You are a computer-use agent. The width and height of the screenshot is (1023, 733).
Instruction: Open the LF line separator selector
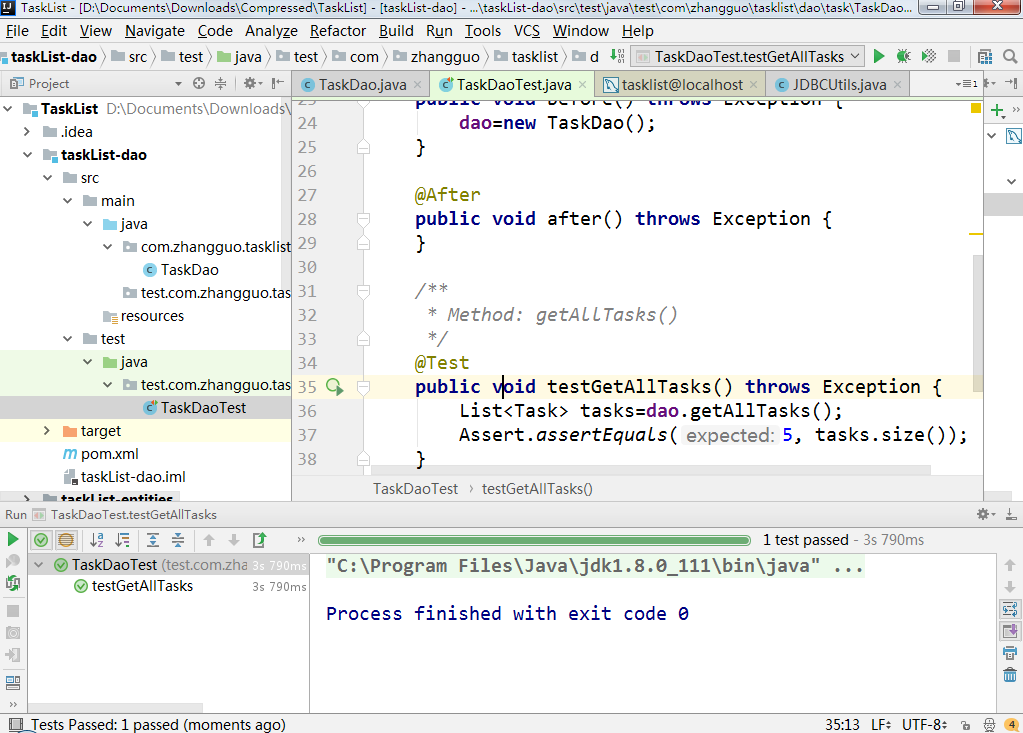click(881, 725)
